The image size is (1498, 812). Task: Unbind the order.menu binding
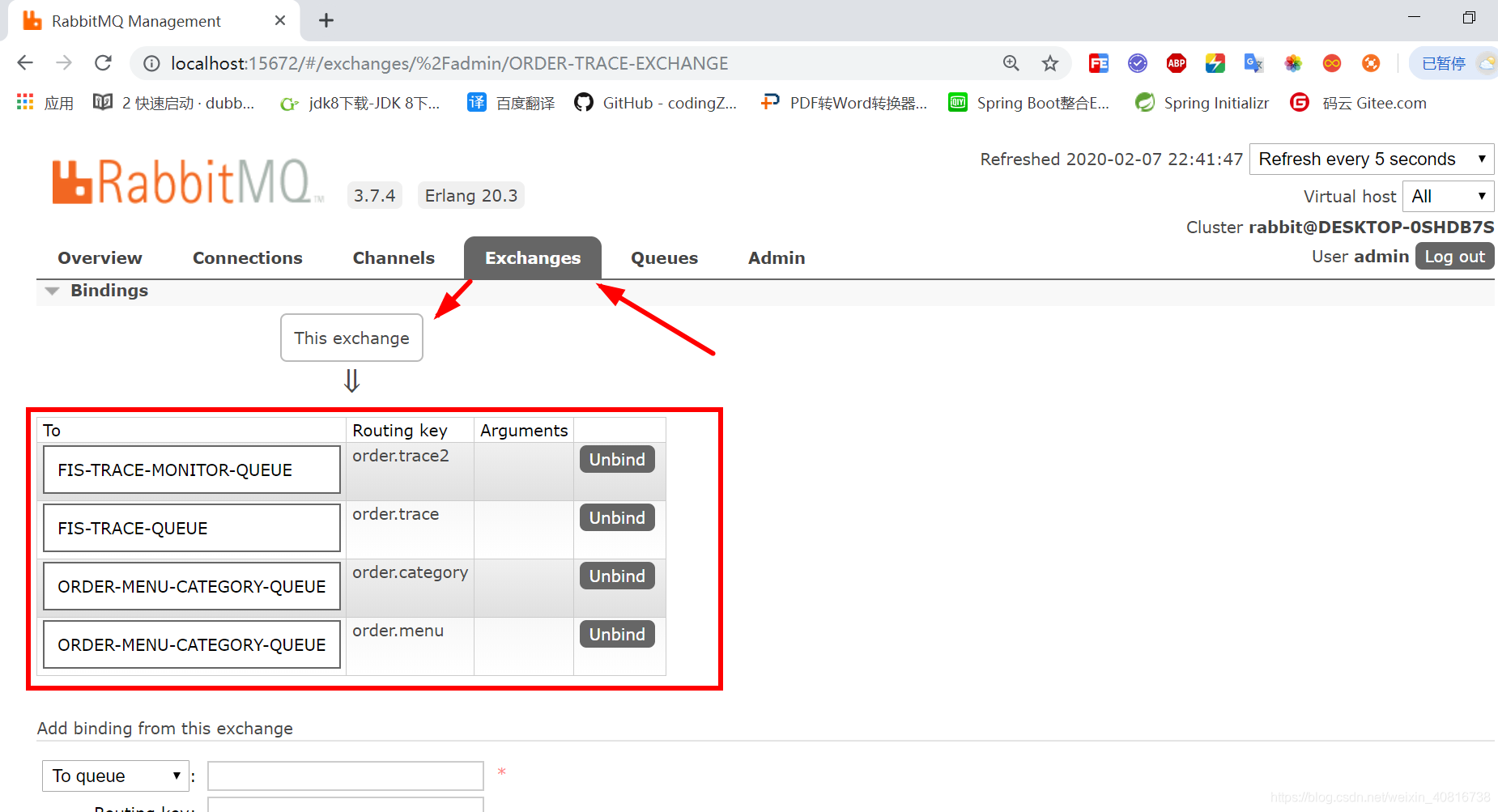pos(617,634)
